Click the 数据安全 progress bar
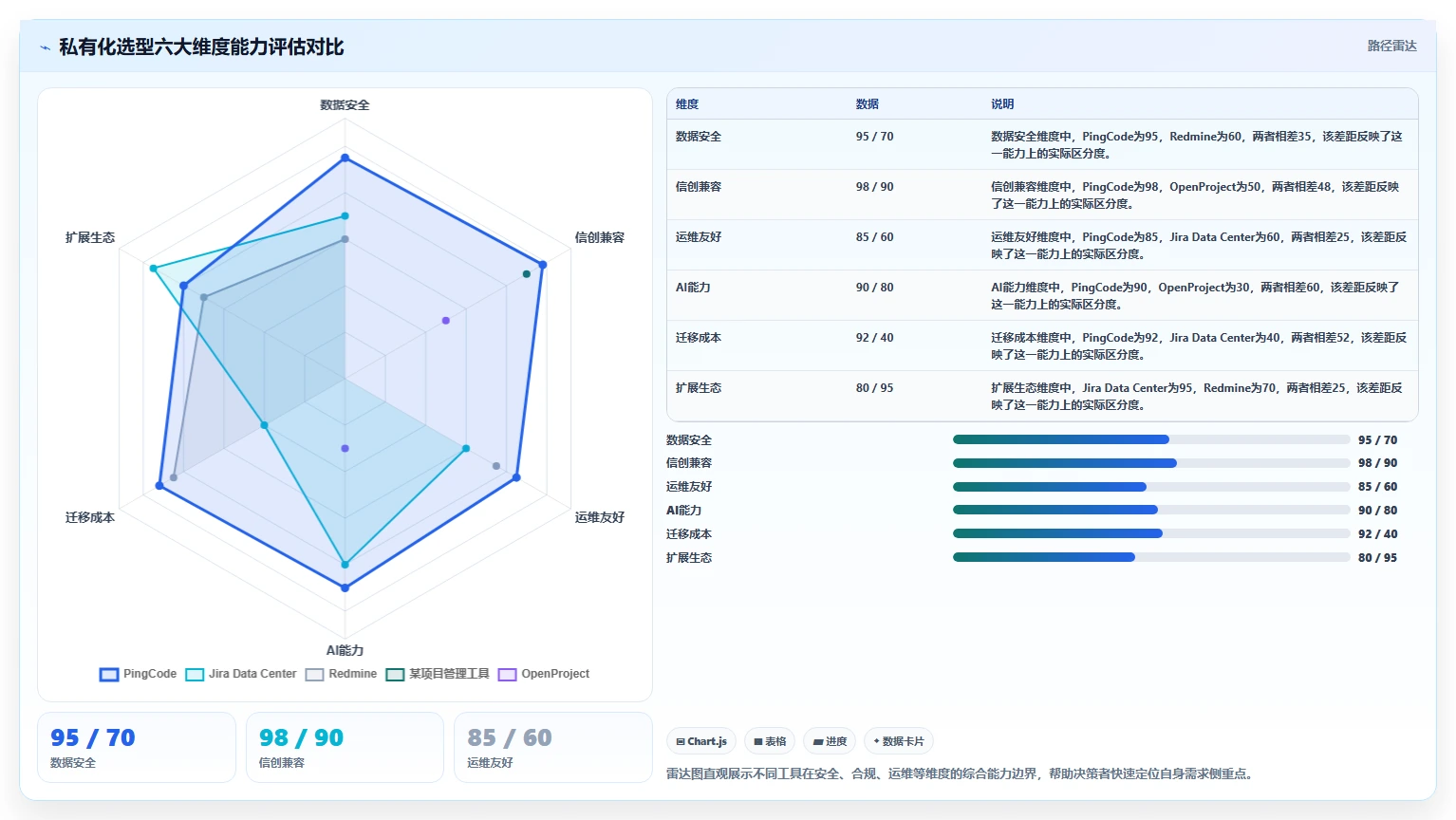 1151,439
